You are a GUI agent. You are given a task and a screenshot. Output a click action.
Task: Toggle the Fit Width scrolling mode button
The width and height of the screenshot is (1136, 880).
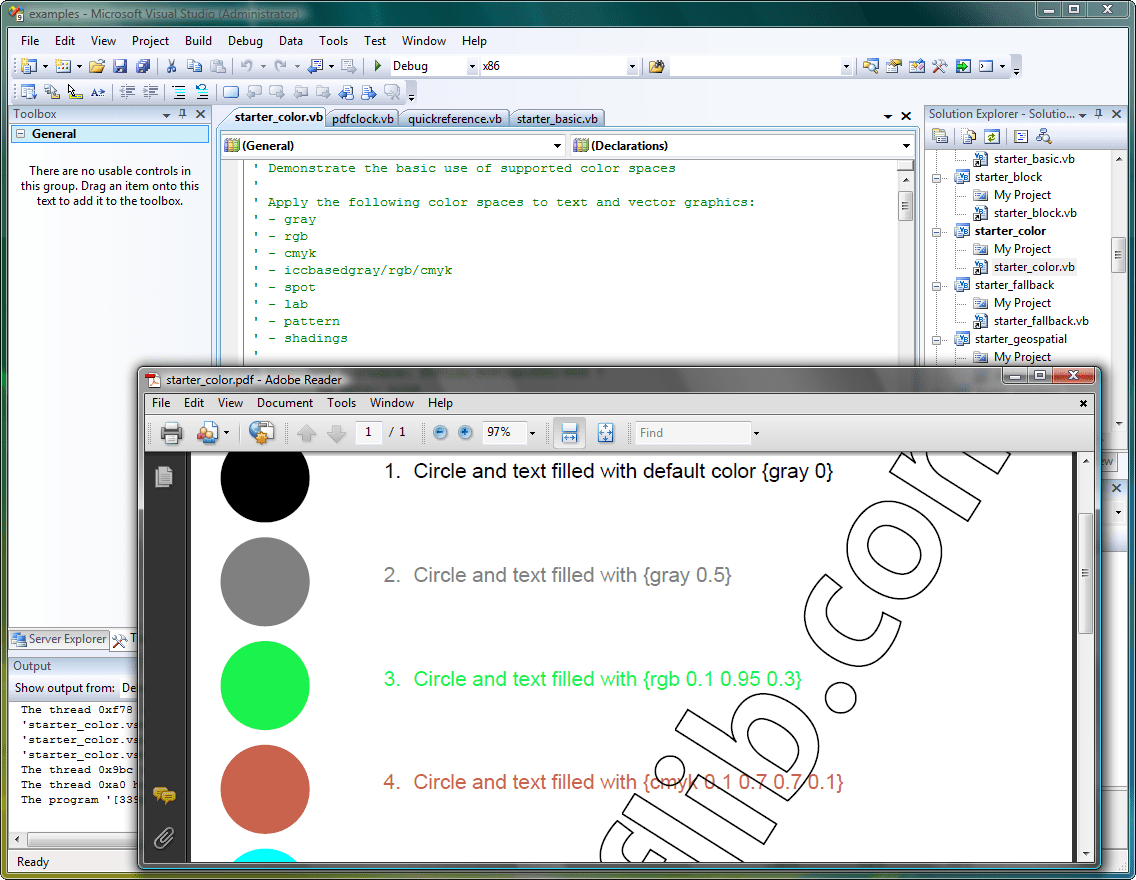point(569,433)
